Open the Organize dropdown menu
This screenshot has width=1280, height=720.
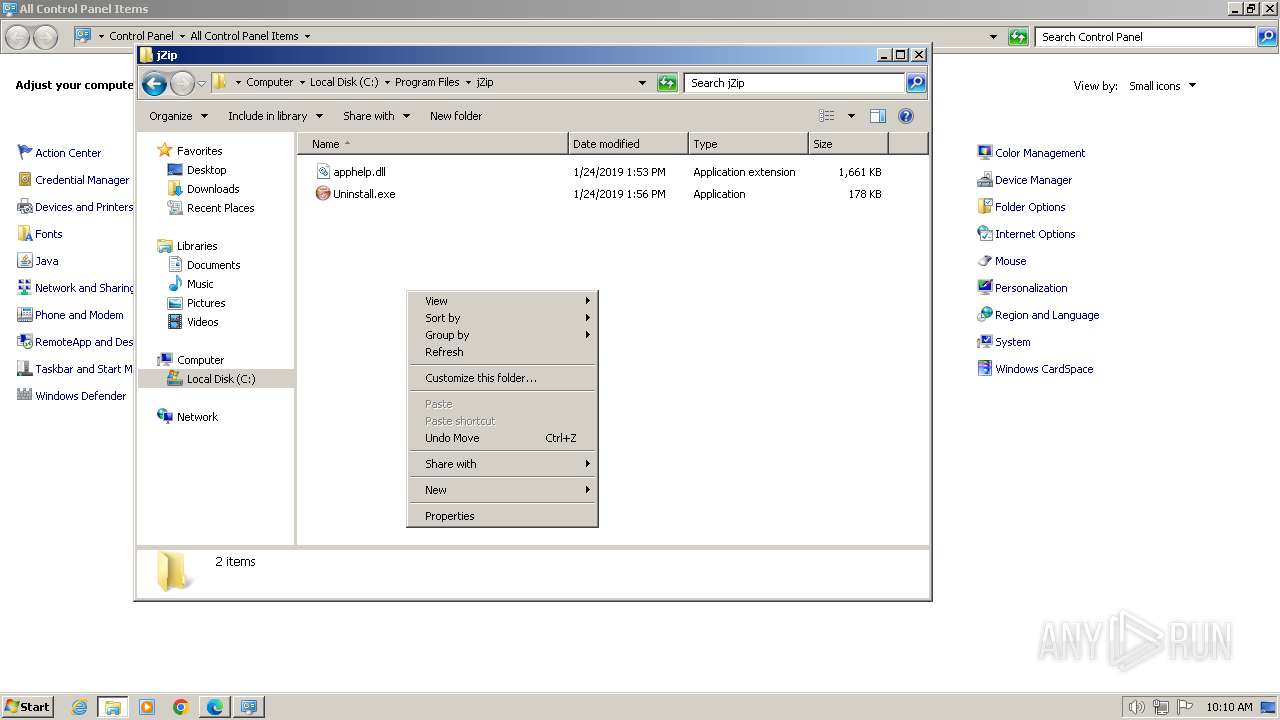tap(178, 116)
